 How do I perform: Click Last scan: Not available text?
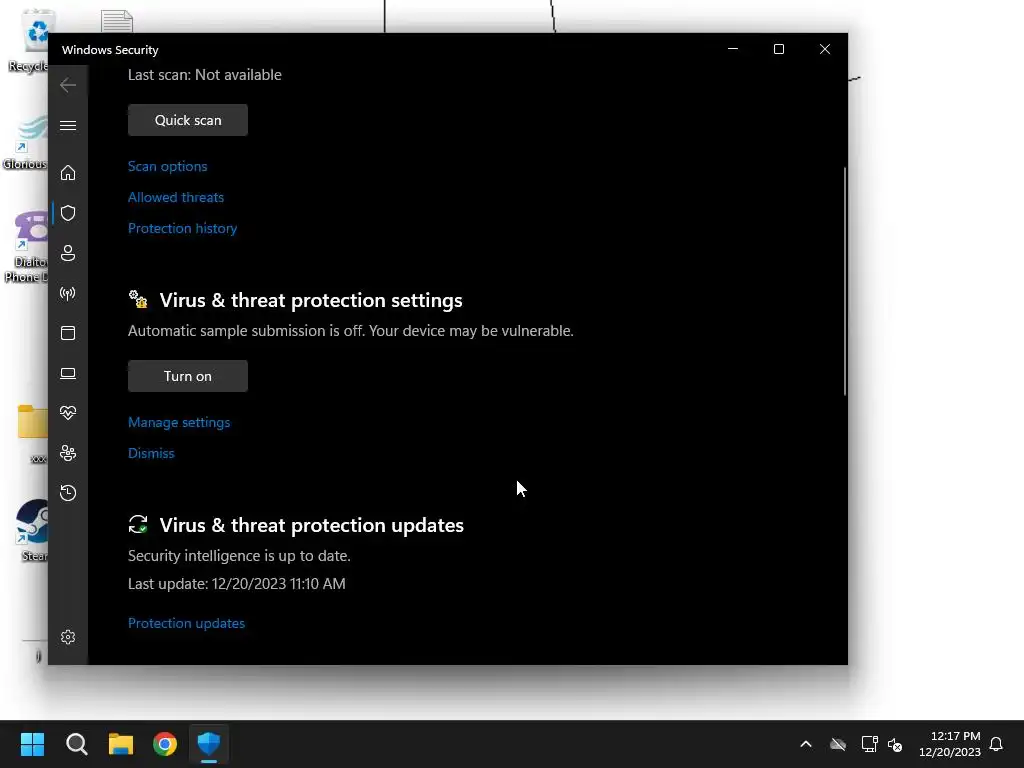pyautogui.click(x=204, y=75)
